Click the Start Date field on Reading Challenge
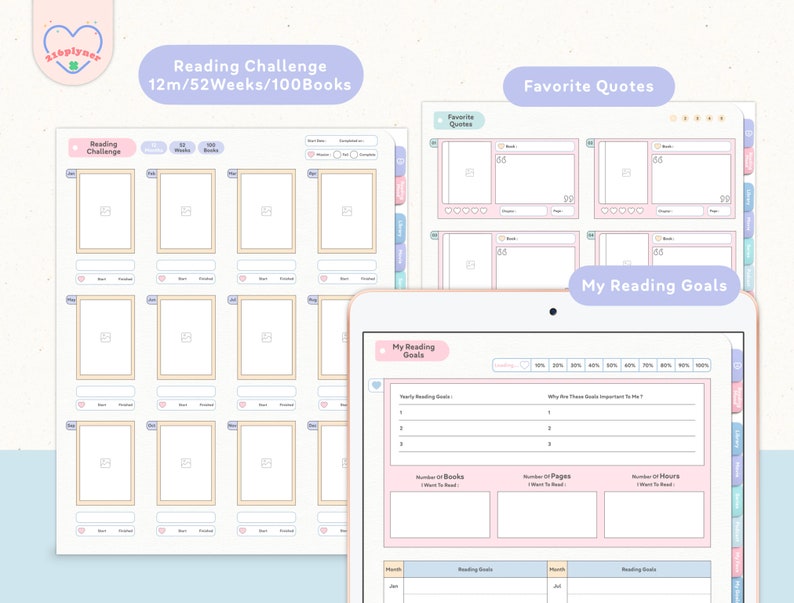Screen dimensions: 794x603 click(341, 141)
